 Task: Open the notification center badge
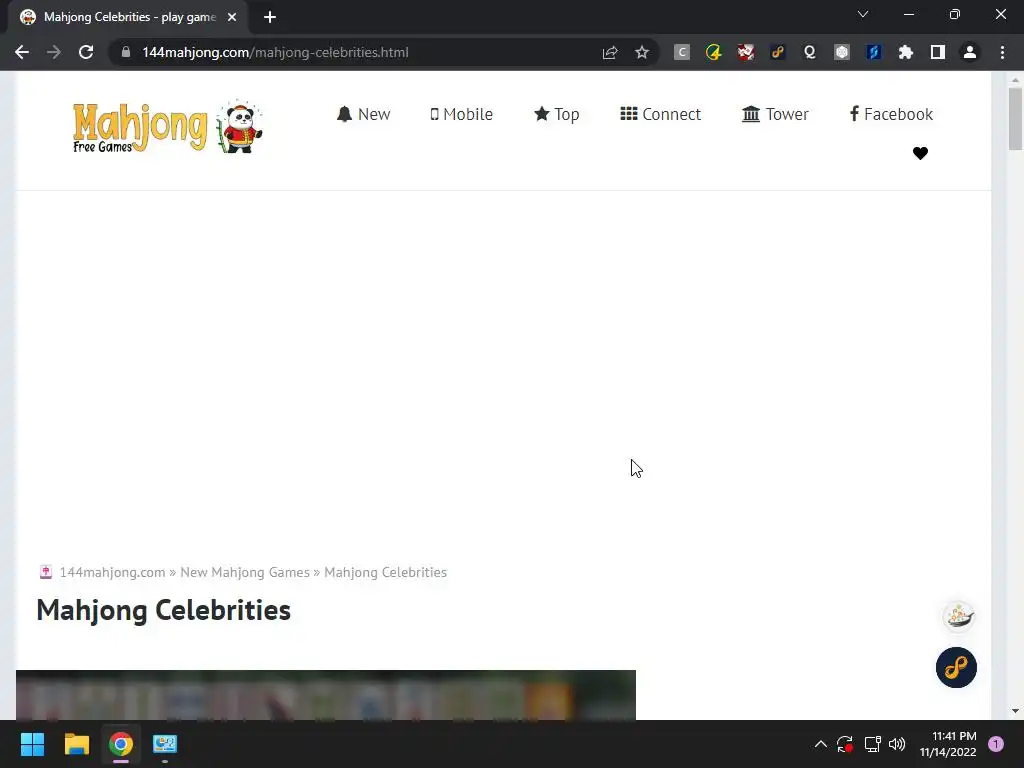click(996, 744)
